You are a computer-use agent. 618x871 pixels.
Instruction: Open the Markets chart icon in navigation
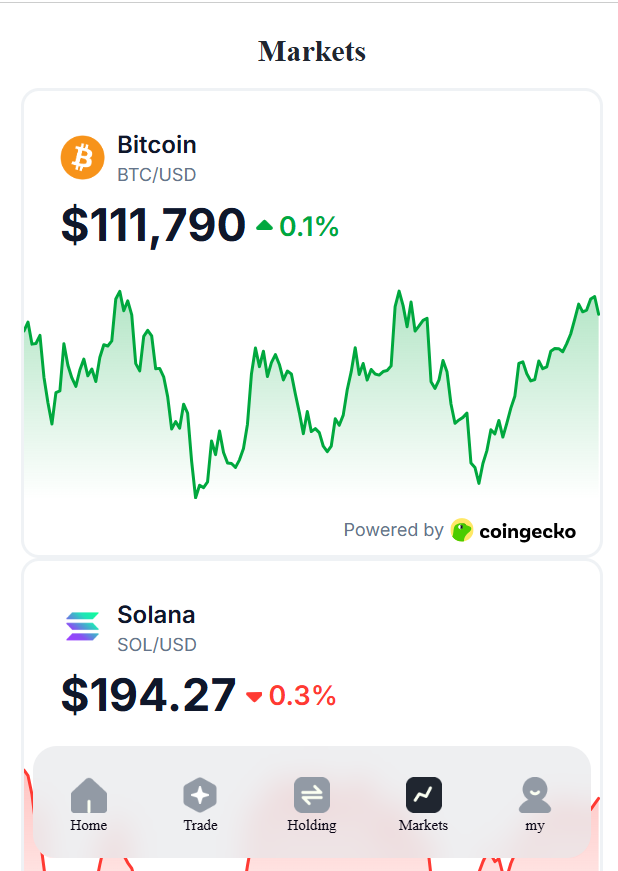click(x=423, y=795)
